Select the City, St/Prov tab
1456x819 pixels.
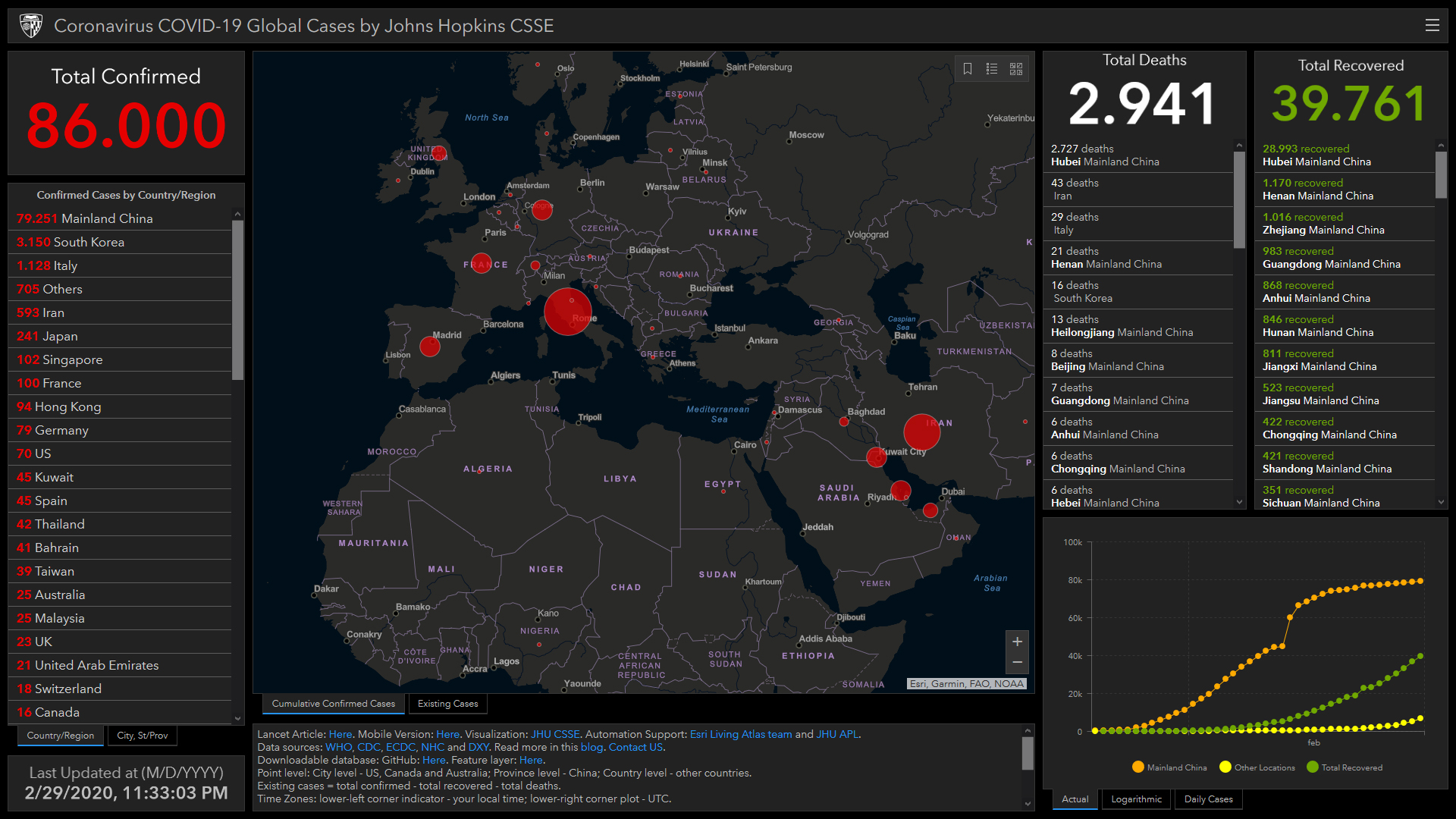[143, 736]
